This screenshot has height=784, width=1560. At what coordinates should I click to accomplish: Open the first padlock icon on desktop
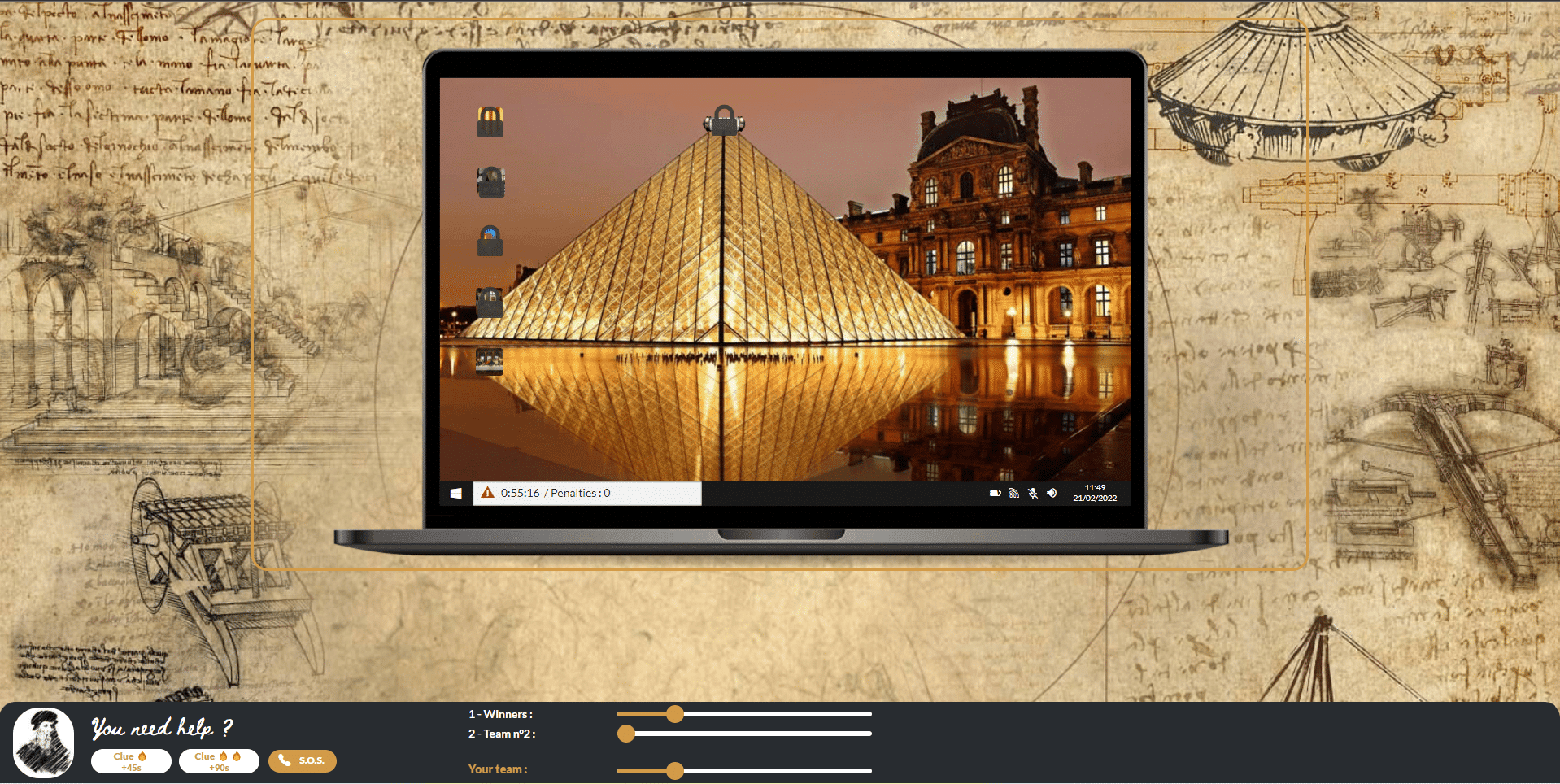pyautogui.click(x=490, y=122)
